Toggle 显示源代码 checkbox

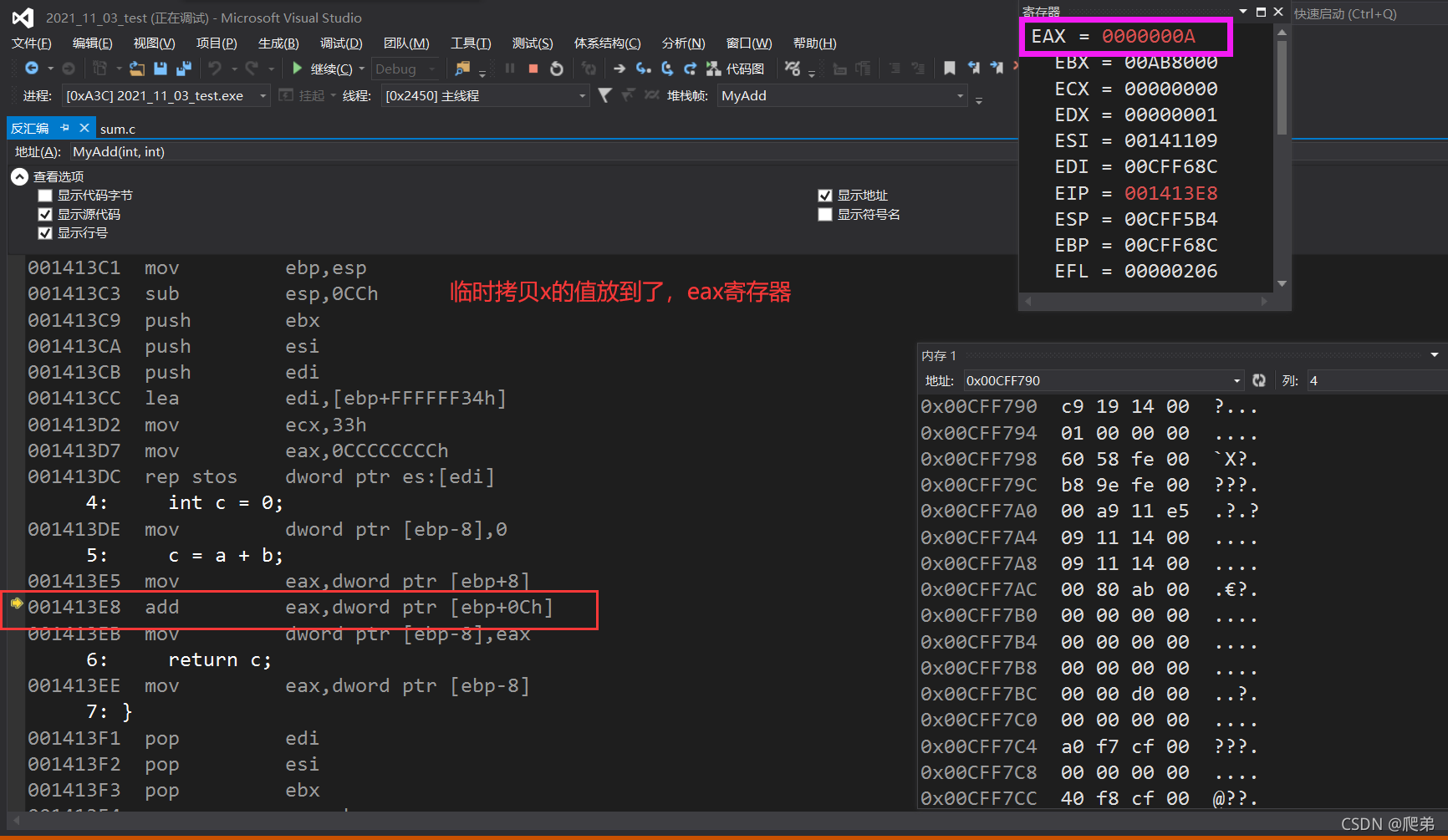(45, 214)
